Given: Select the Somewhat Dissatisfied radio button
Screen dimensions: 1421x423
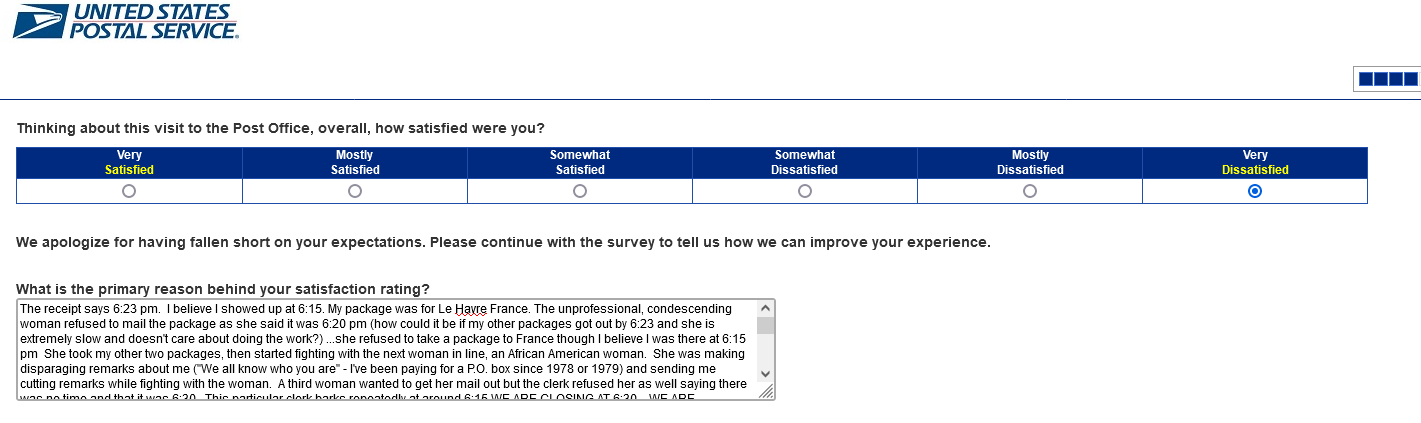Looking at the screenshot, I should [x=805, y=191].
